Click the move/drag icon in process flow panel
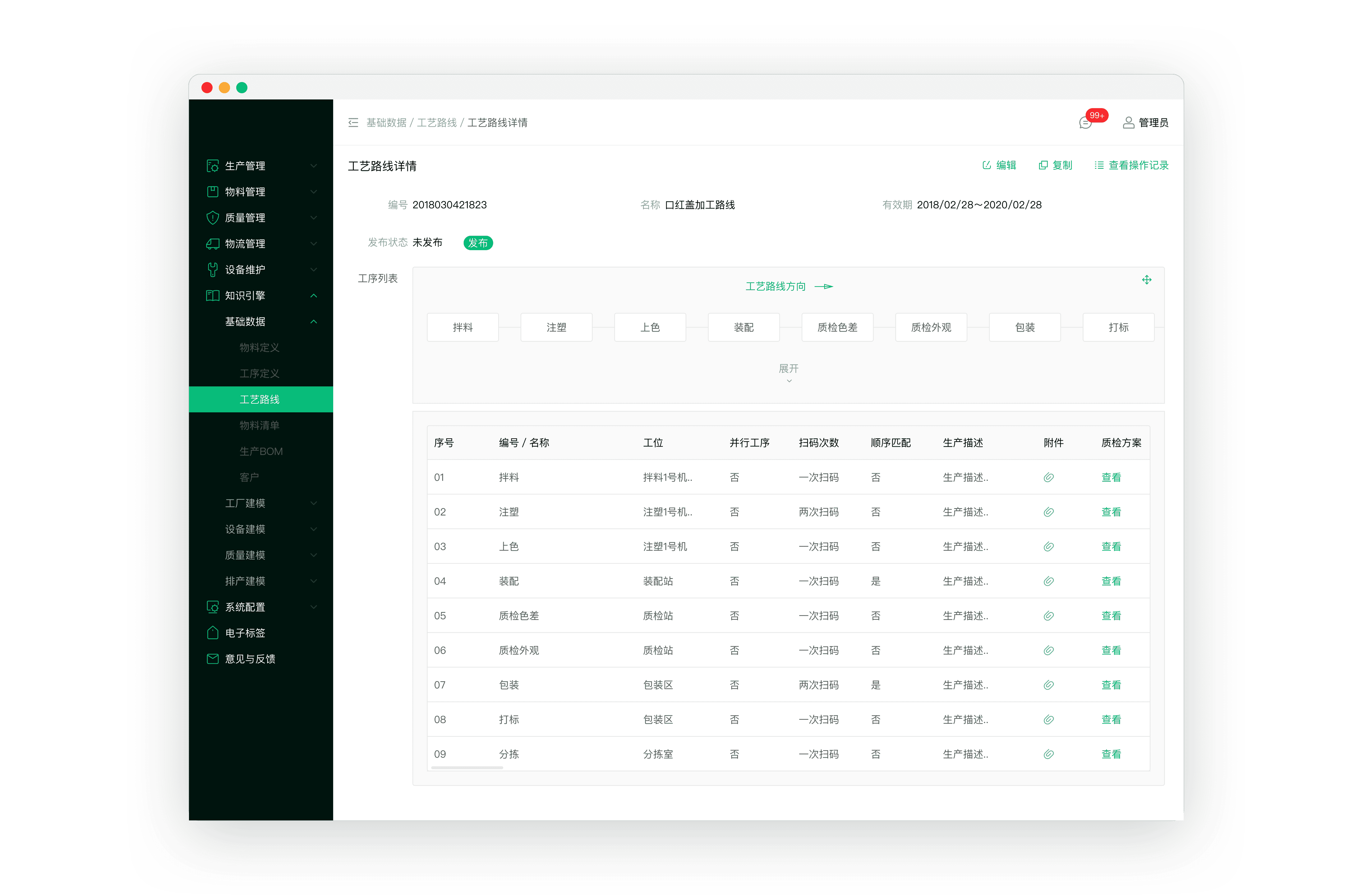The height and width of the screenshot is (895, 1372). click(x=1147, y=279)
